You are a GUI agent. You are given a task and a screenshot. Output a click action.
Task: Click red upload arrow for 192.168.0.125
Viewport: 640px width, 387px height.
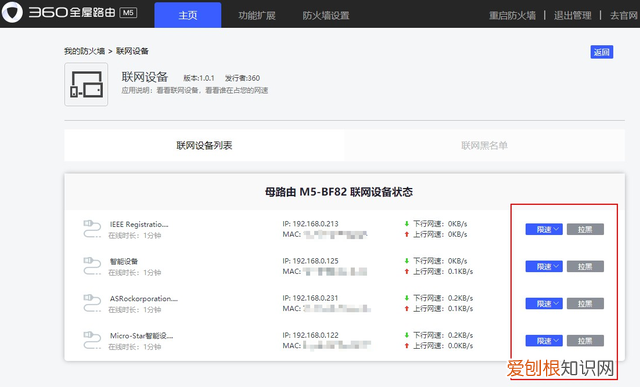407,271
